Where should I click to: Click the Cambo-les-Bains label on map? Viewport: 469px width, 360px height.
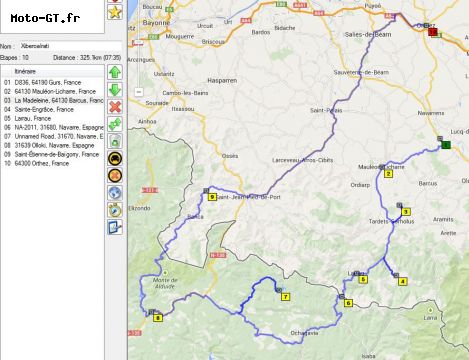tap(185, 93)
